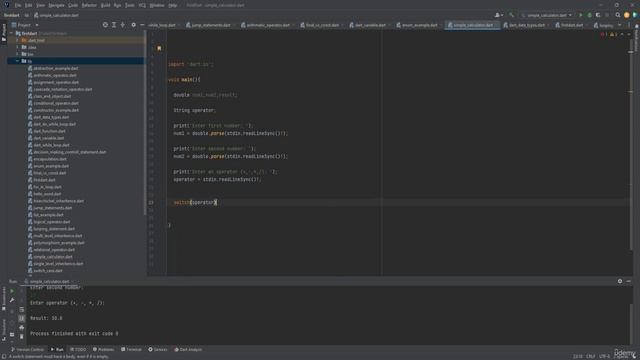Click the green Run button in toolbar
Viewport: 640px width, 360px height.
[x=581, y=15]
